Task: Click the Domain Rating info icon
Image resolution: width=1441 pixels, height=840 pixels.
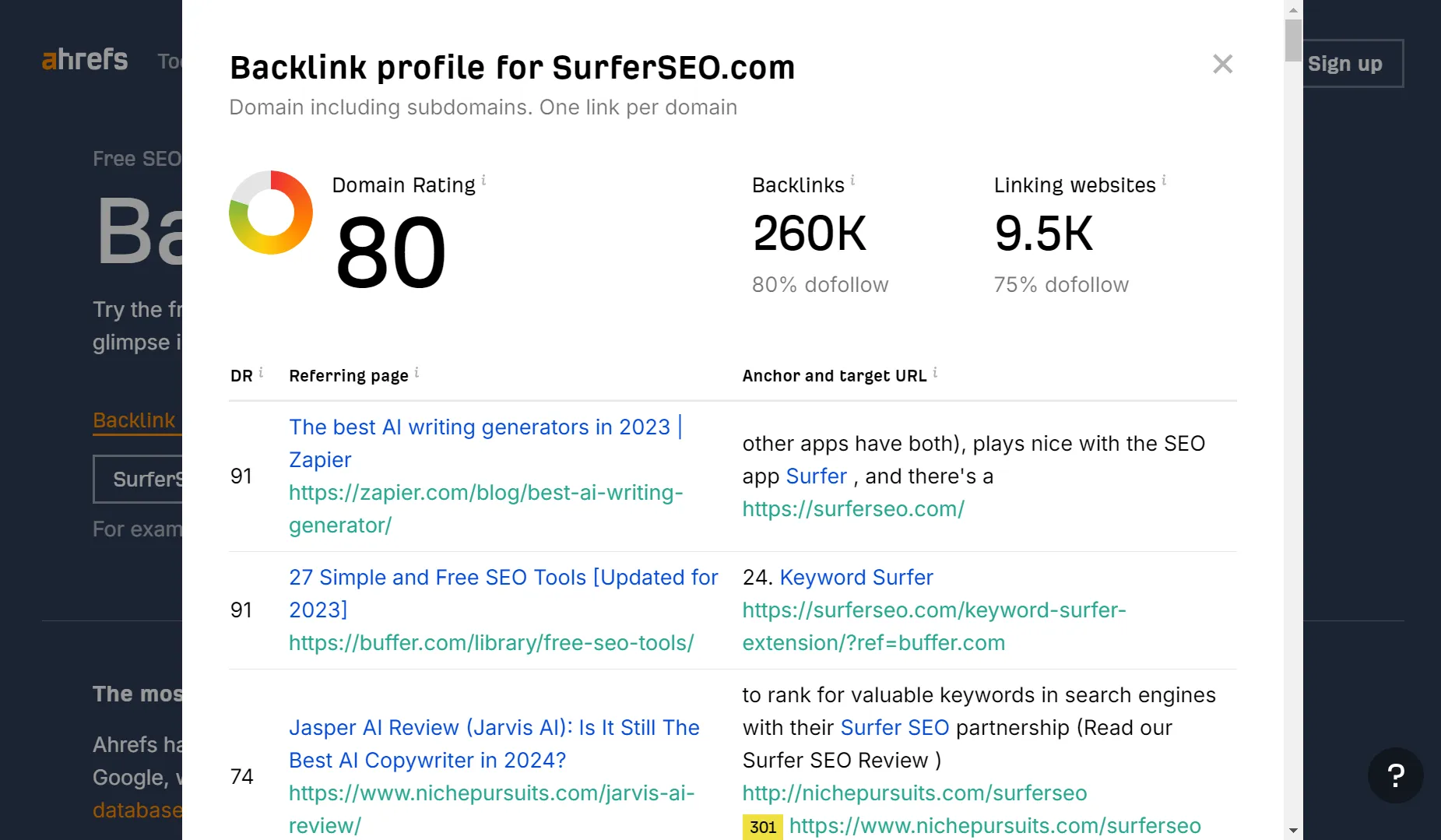Action: point(483,181)
